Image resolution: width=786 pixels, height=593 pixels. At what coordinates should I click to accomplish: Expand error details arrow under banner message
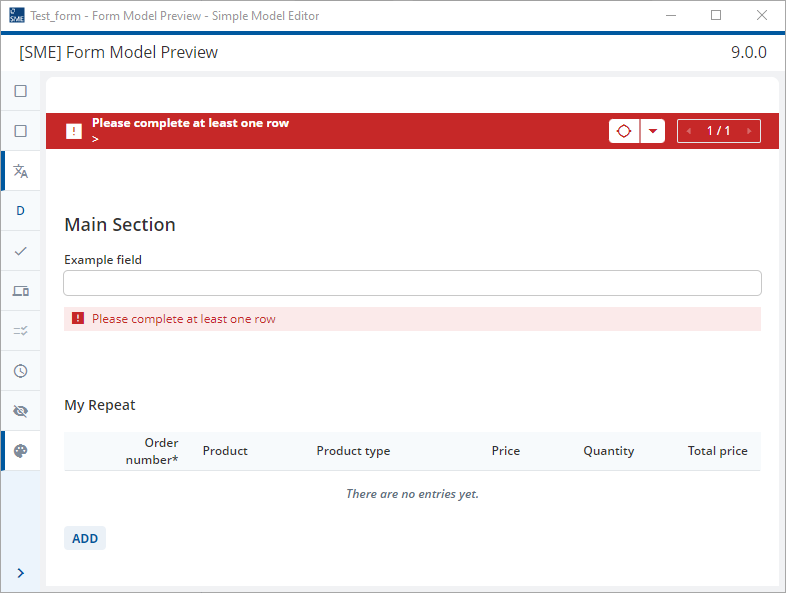pos(95,139)
